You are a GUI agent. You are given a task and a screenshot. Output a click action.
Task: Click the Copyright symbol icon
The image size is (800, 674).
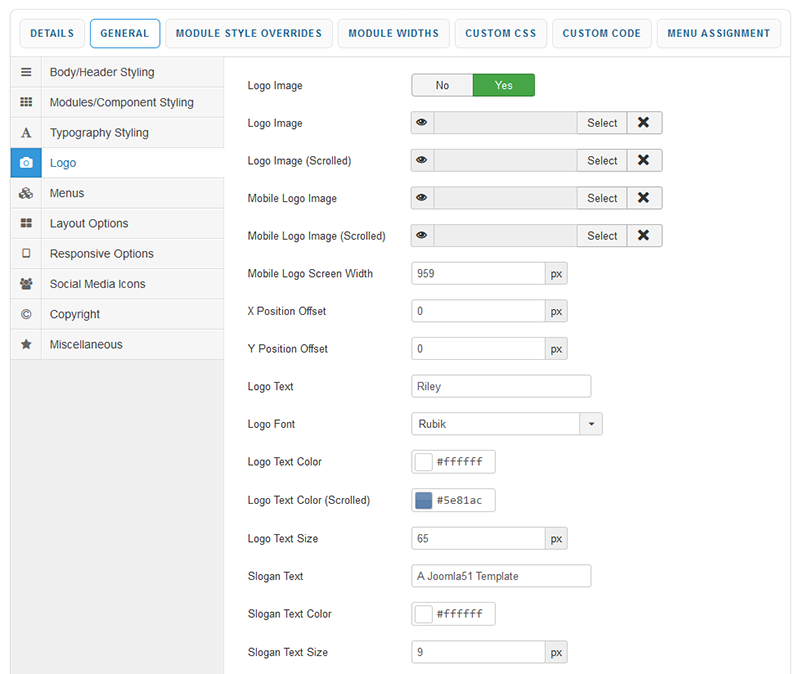(x=26, y=314)
